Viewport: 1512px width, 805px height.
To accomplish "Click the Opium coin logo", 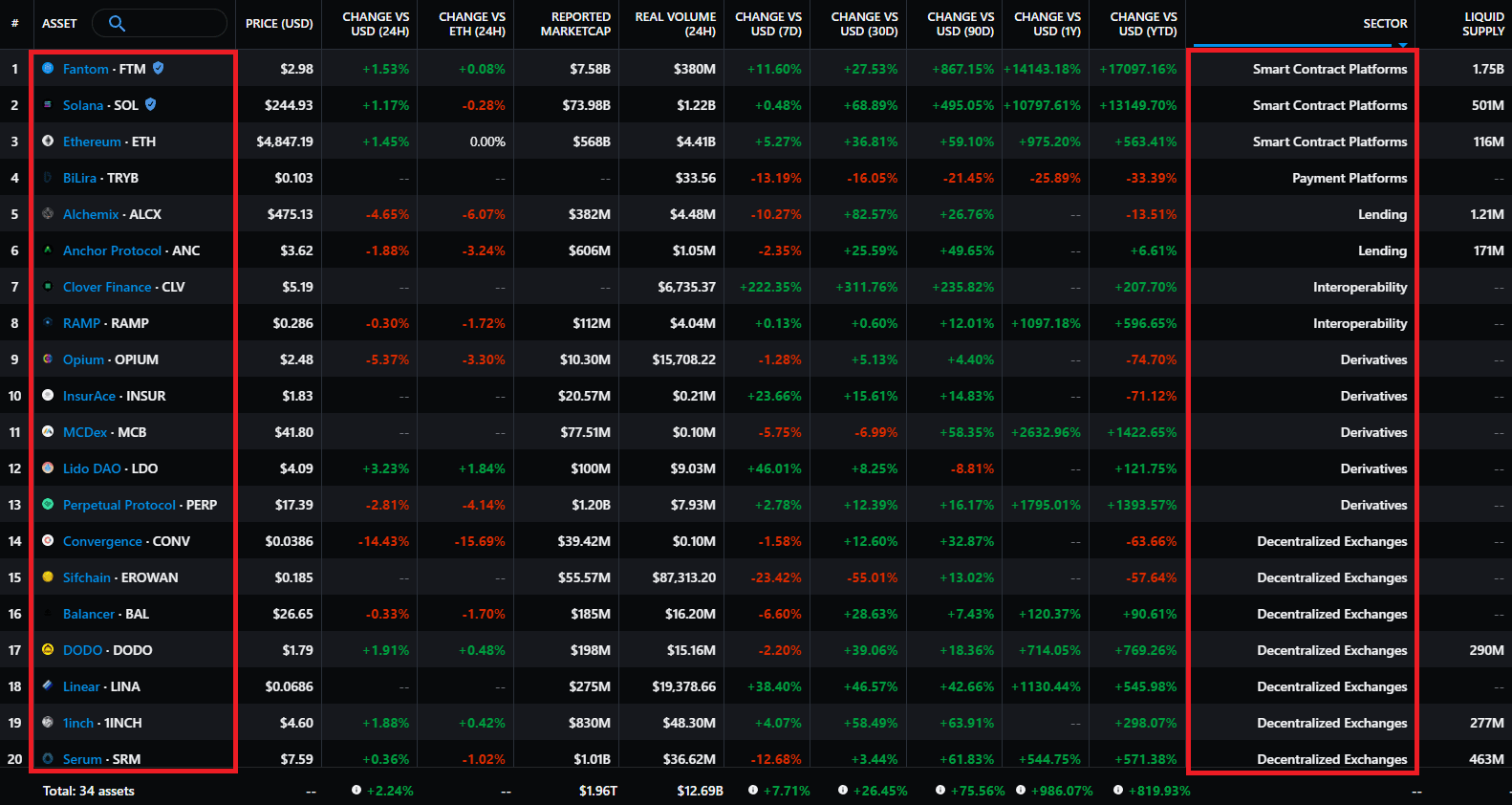I will [48, 359].
